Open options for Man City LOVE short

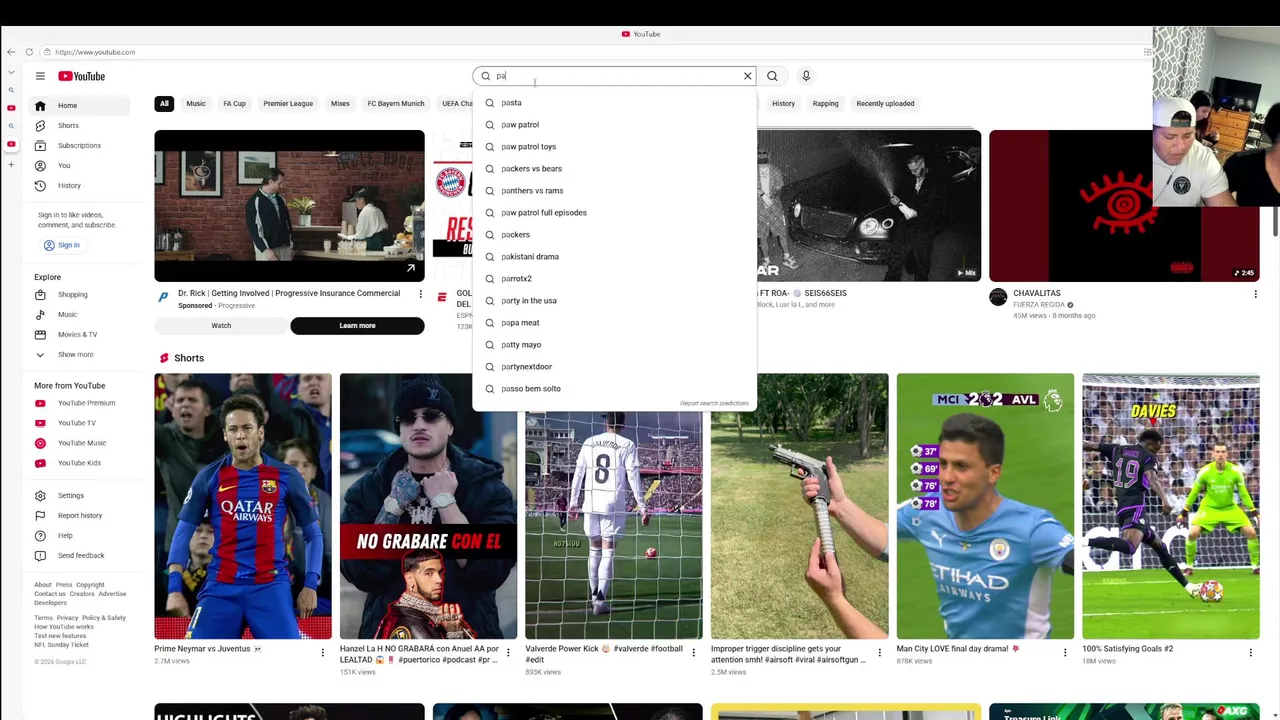tap(1064, 653)
